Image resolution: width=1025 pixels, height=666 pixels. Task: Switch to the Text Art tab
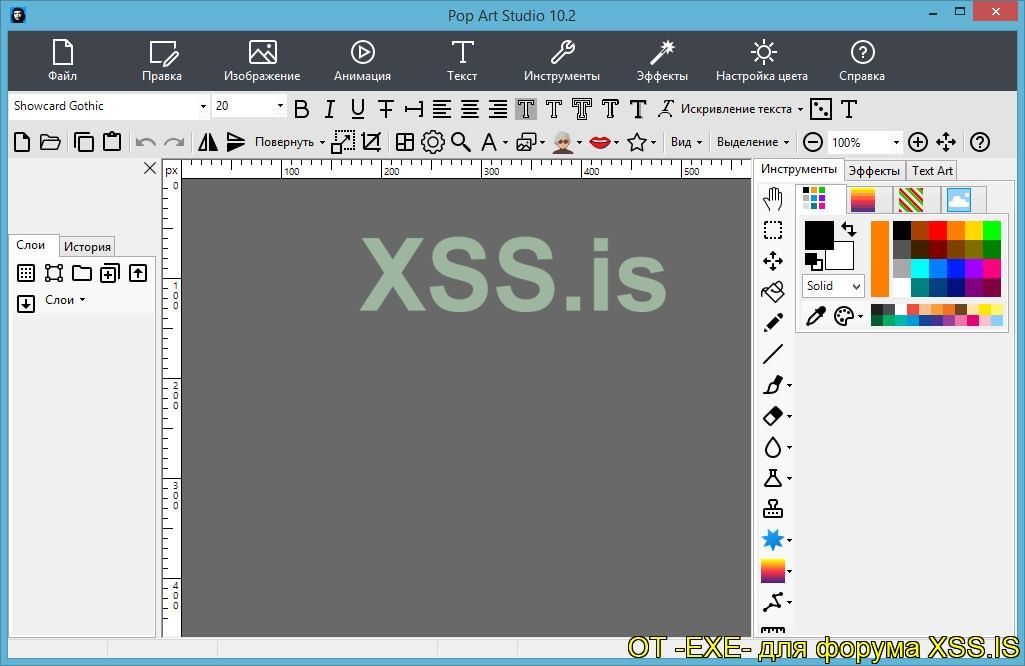click(932, 171)
